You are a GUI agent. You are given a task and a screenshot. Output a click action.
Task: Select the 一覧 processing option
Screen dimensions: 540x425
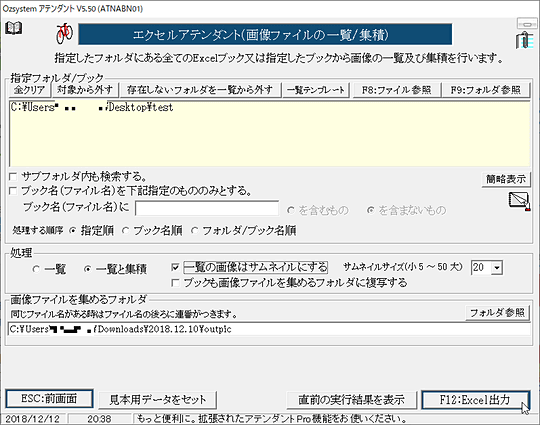click(x=36, y=269)
